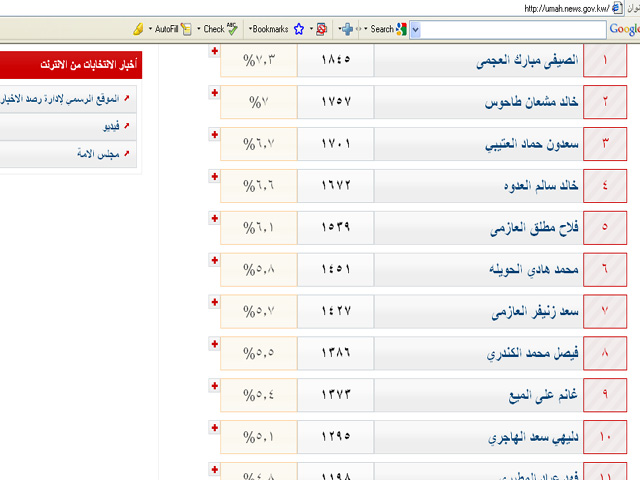The height and width of the screenshot is (480, 640).
Task: Expand the red plus beside the 1757 row
Action: [x=214, y=93]
